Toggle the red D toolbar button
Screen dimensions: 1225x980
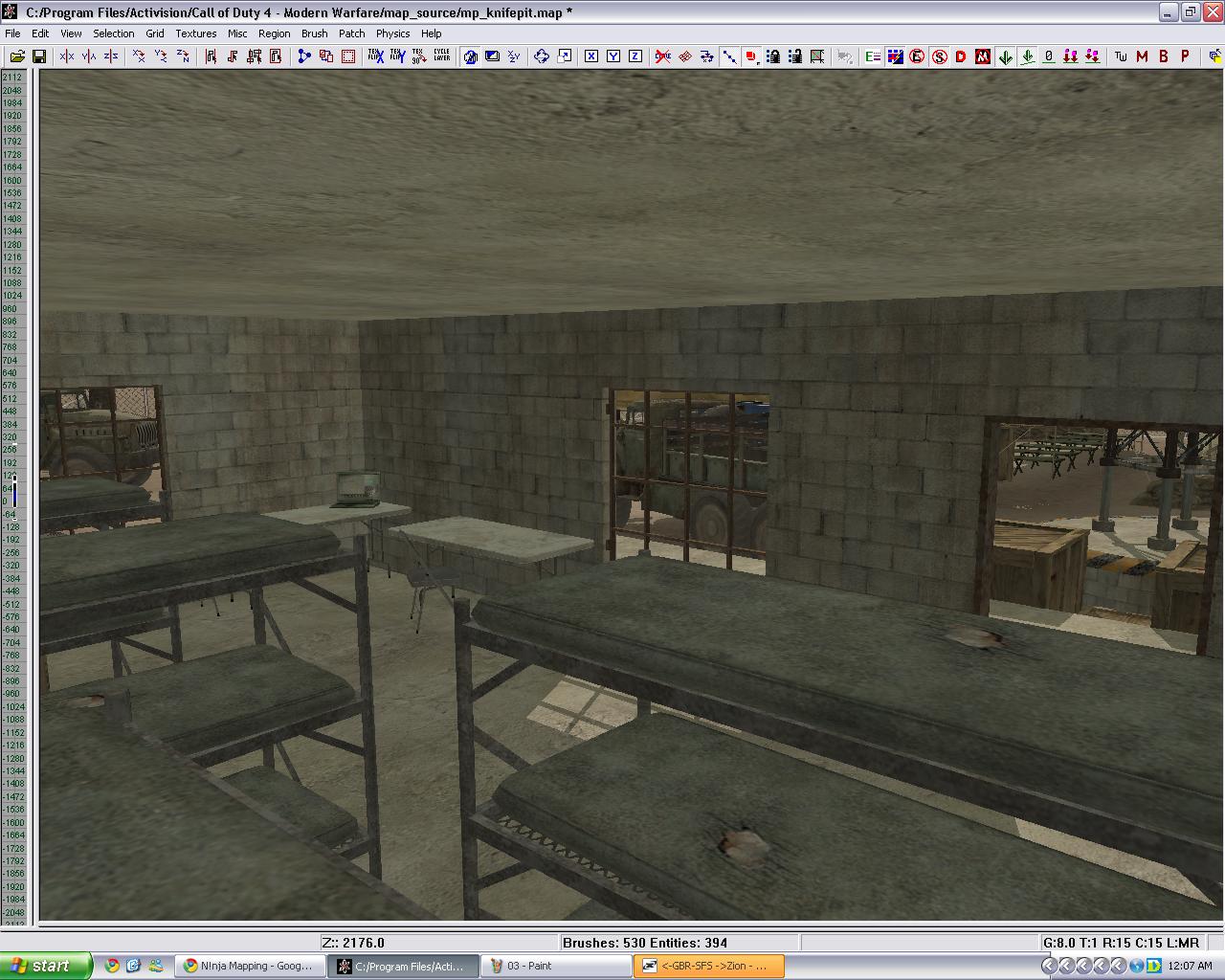point(961,56)
